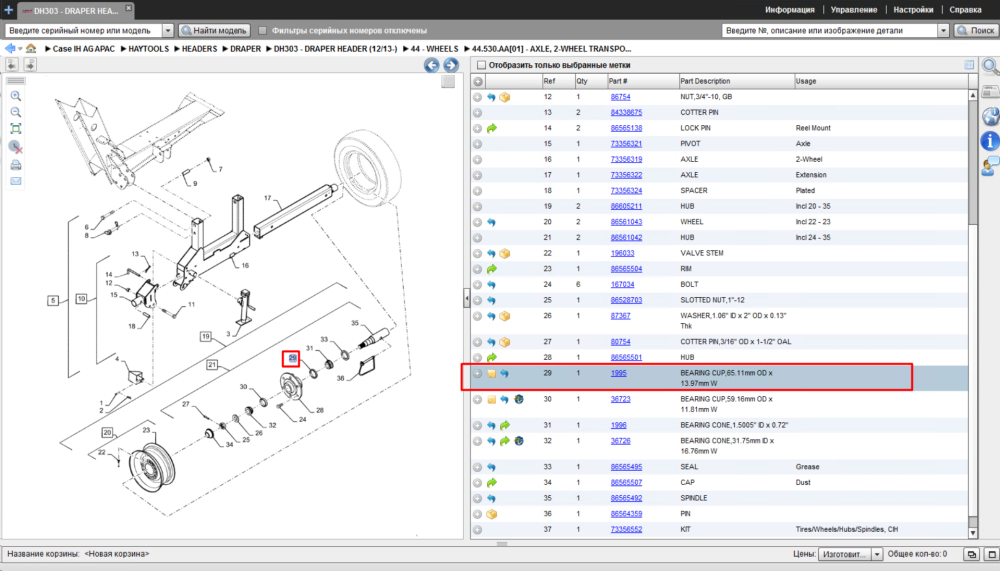
Task: Click the blue back arrow in breadcrumb
Action: point(10,48)
